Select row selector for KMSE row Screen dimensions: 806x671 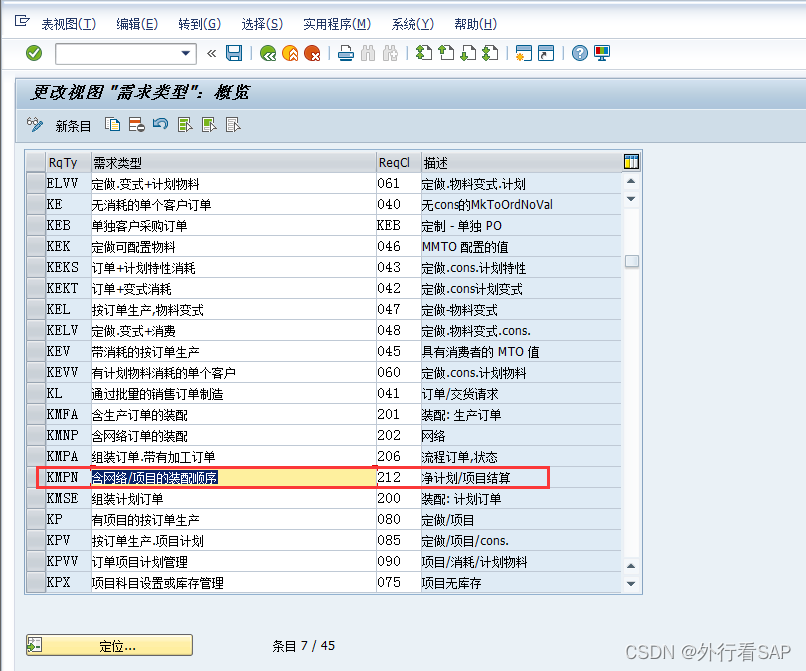tap(36, 499)
